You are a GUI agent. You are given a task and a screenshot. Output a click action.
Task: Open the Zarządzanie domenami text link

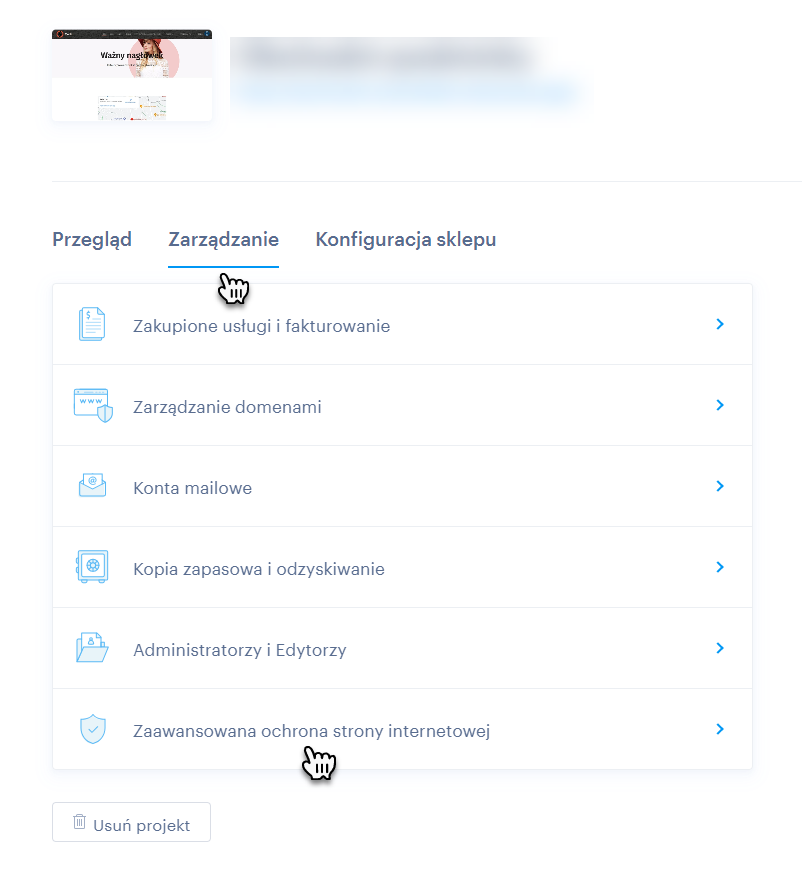(x=227, y=407)
